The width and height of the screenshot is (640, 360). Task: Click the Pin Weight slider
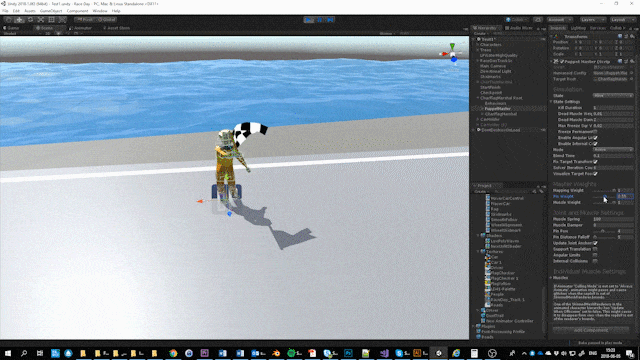pyautogui.click(x=604, y=196)
